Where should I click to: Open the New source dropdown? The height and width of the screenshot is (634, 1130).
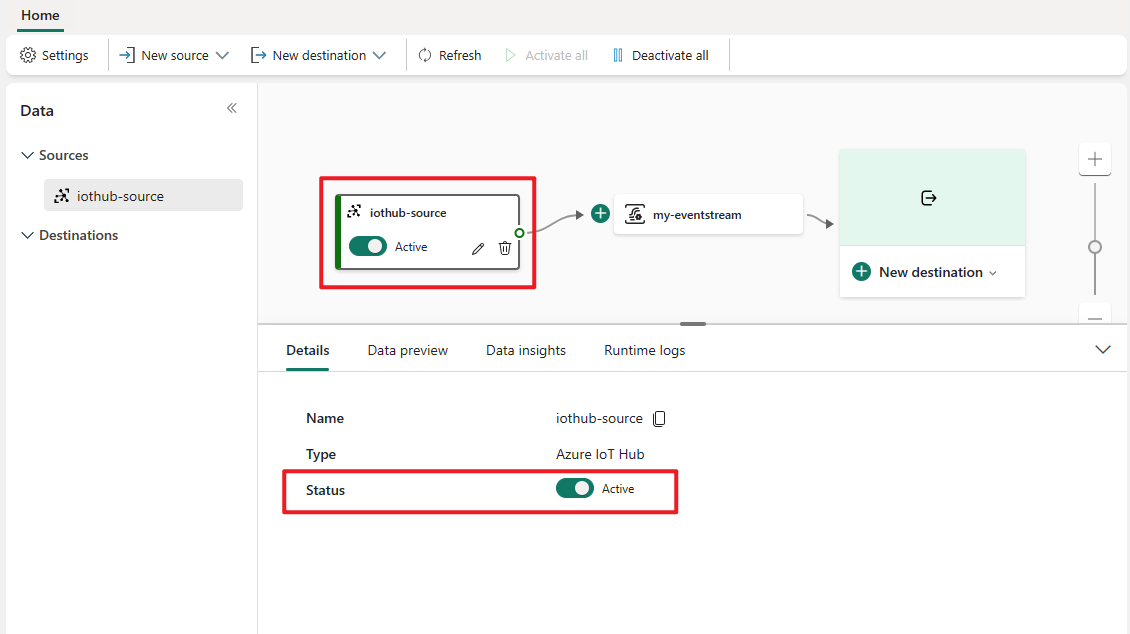(x=174, y=55)
